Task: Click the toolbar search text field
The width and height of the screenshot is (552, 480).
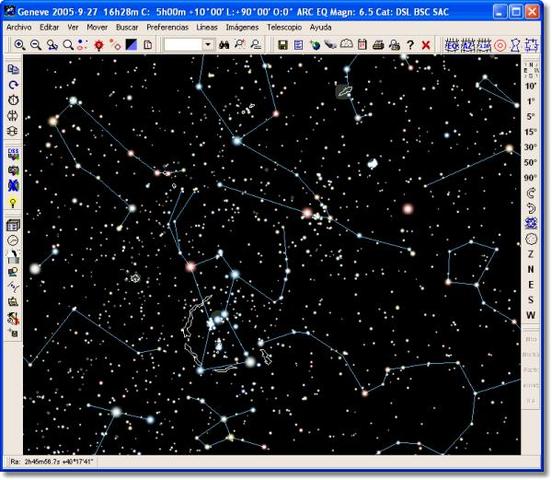Action: (183, 45)
